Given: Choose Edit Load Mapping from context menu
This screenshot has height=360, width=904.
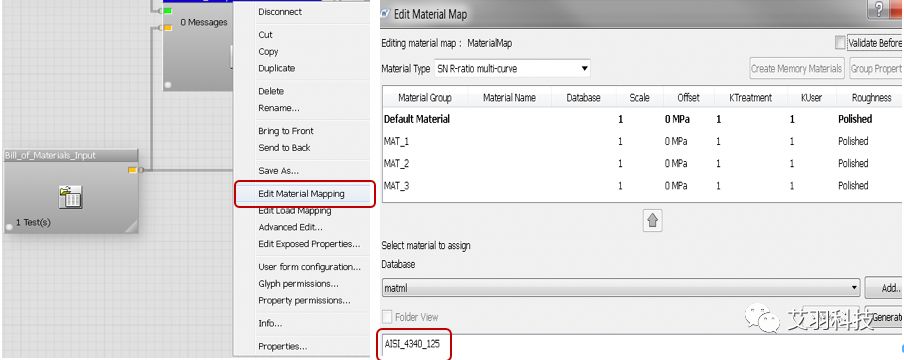Looking at the screenshot, I should pyautogui.click(x=295, y=211).
